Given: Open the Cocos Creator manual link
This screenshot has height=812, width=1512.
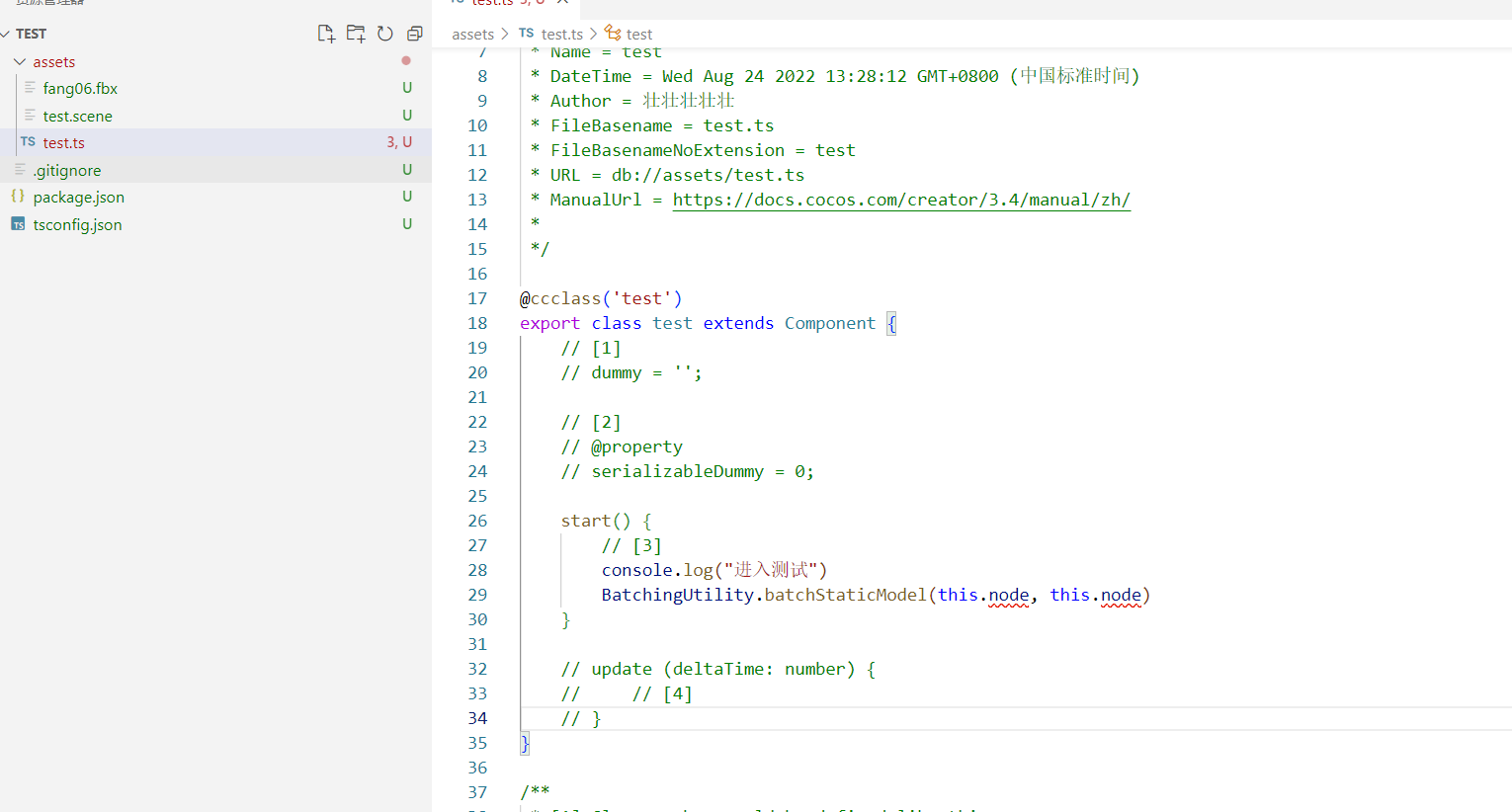Looking at the screenshot, I should click(x=900, y=199).
